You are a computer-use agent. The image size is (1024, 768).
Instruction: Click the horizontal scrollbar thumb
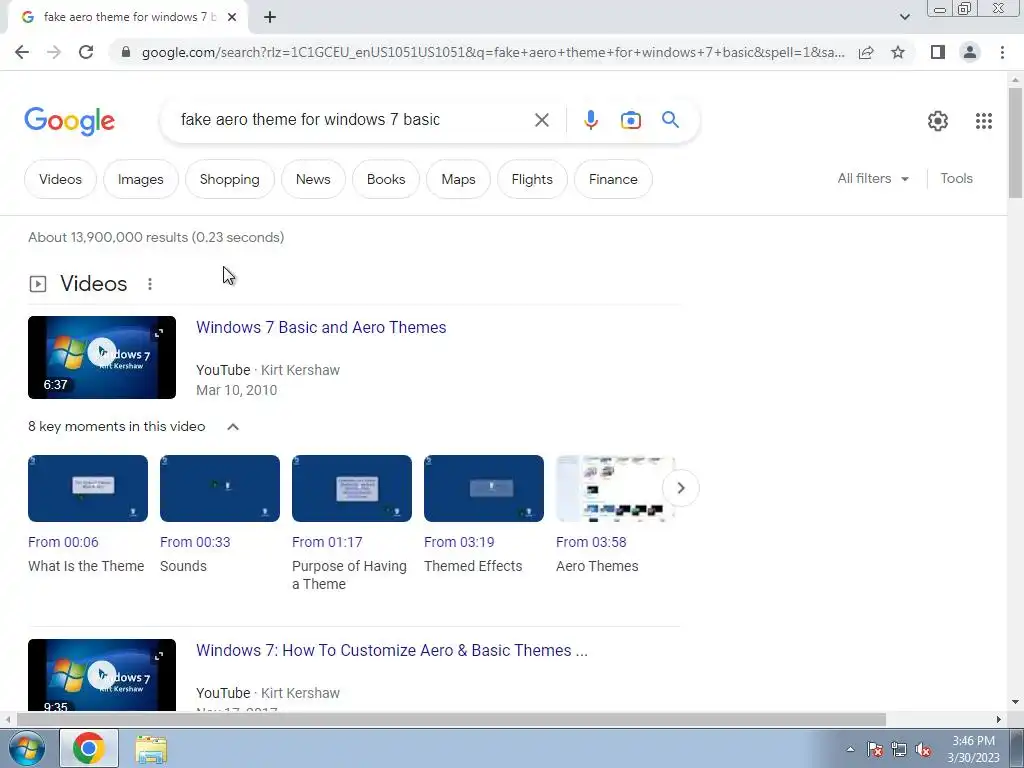451,719
